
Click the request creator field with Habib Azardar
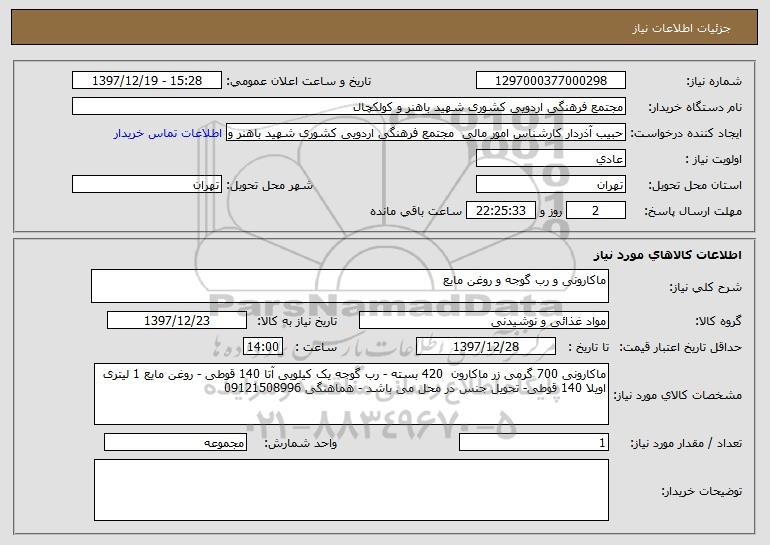click(x=426, y=133)
